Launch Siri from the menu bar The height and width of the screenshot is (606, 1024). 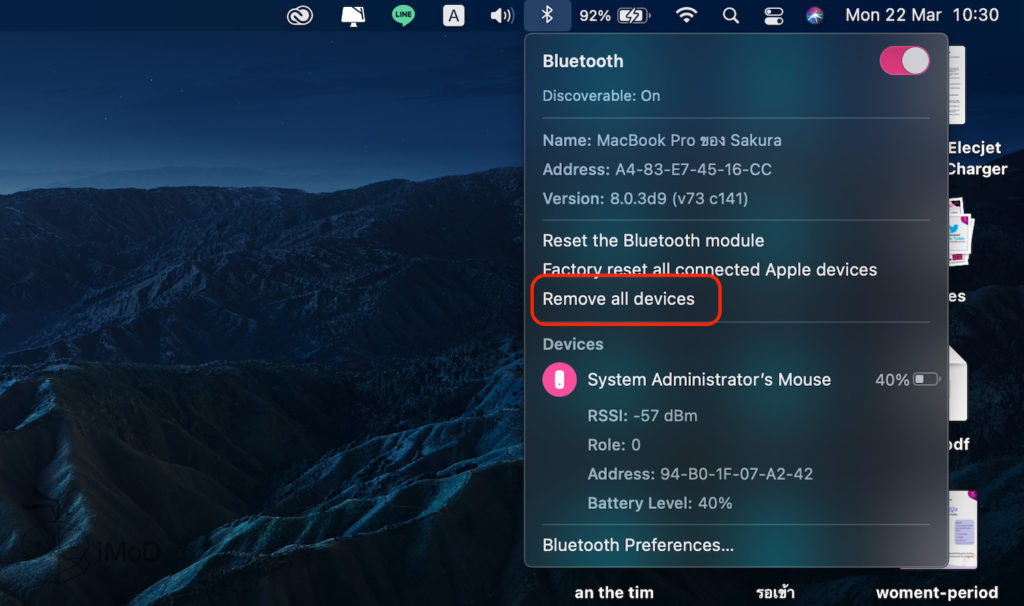click(815, 15)
